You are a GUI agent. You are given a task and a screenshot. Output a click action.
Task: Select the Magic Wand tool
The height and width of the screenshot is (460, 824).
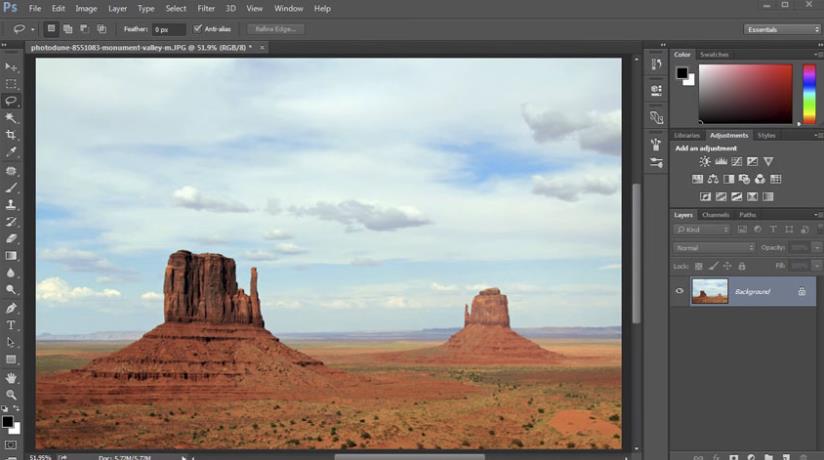11,118
